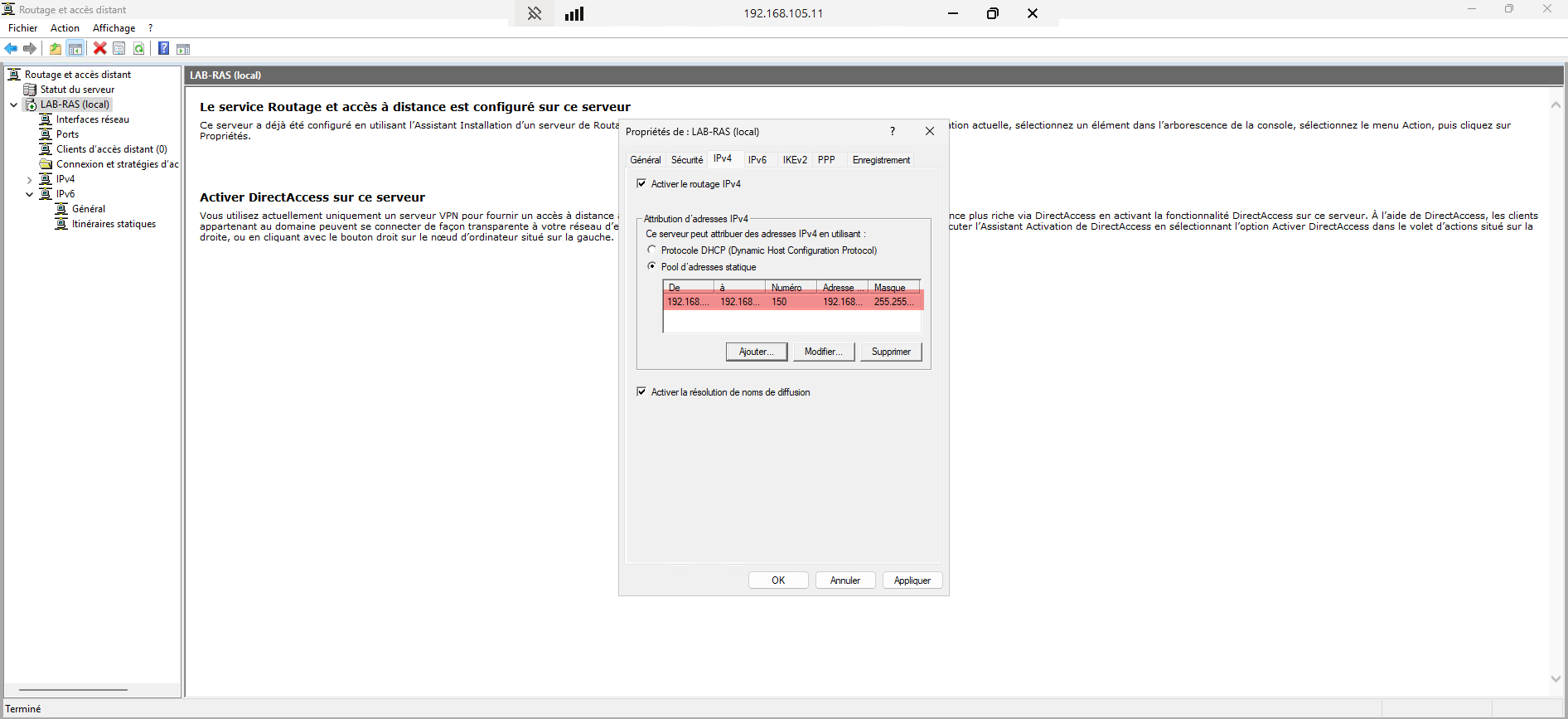The width and height of the screenshot is (1568, 719).
Task: Select Itinéraires statiques in the tree
Action: (x=114, y=224)
